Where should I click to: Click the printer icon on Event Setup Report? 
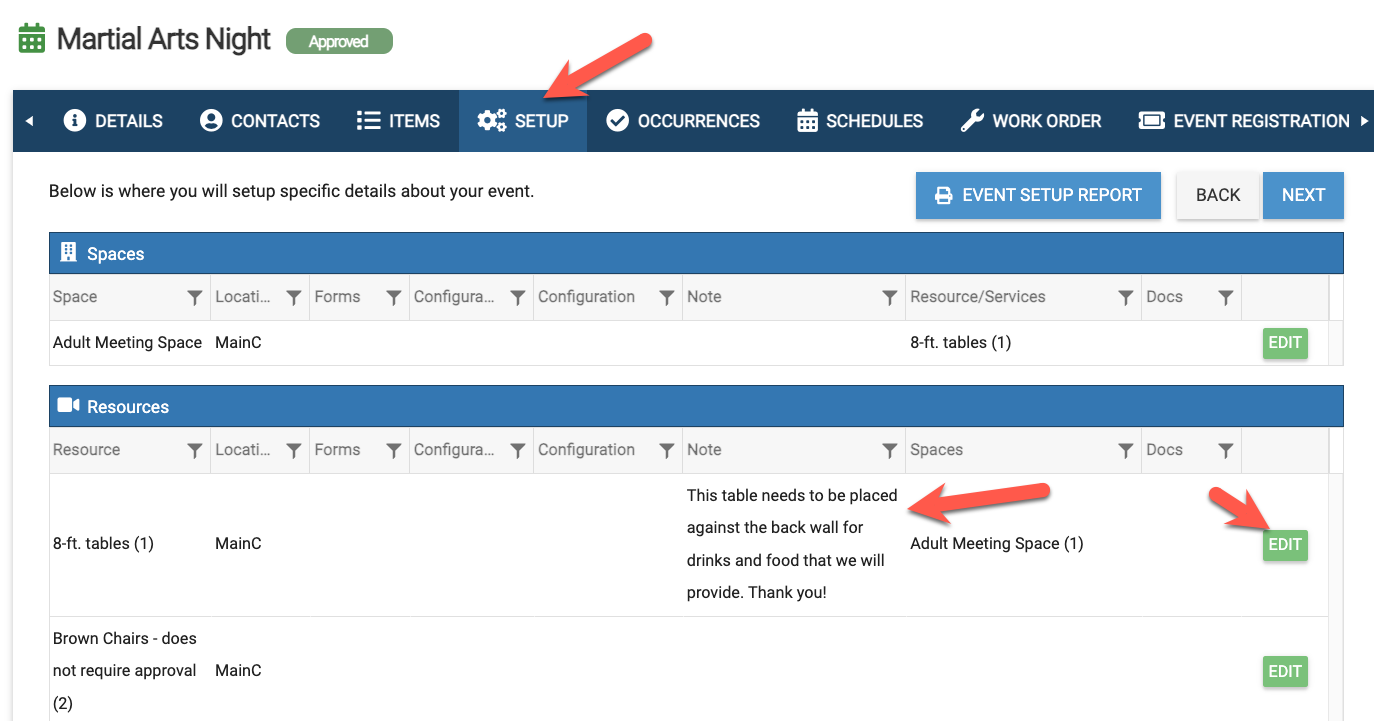pos(943,195)
